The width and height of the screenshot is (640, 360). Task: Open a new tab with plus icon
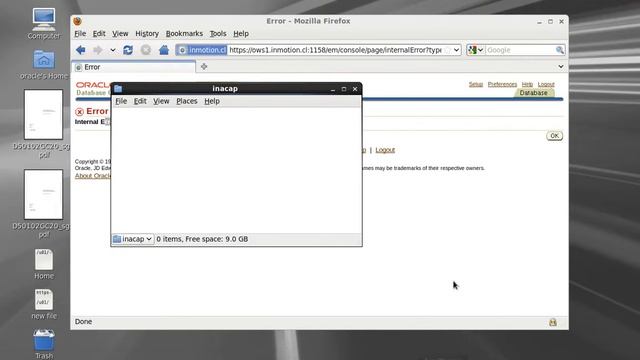pos(204,67)
